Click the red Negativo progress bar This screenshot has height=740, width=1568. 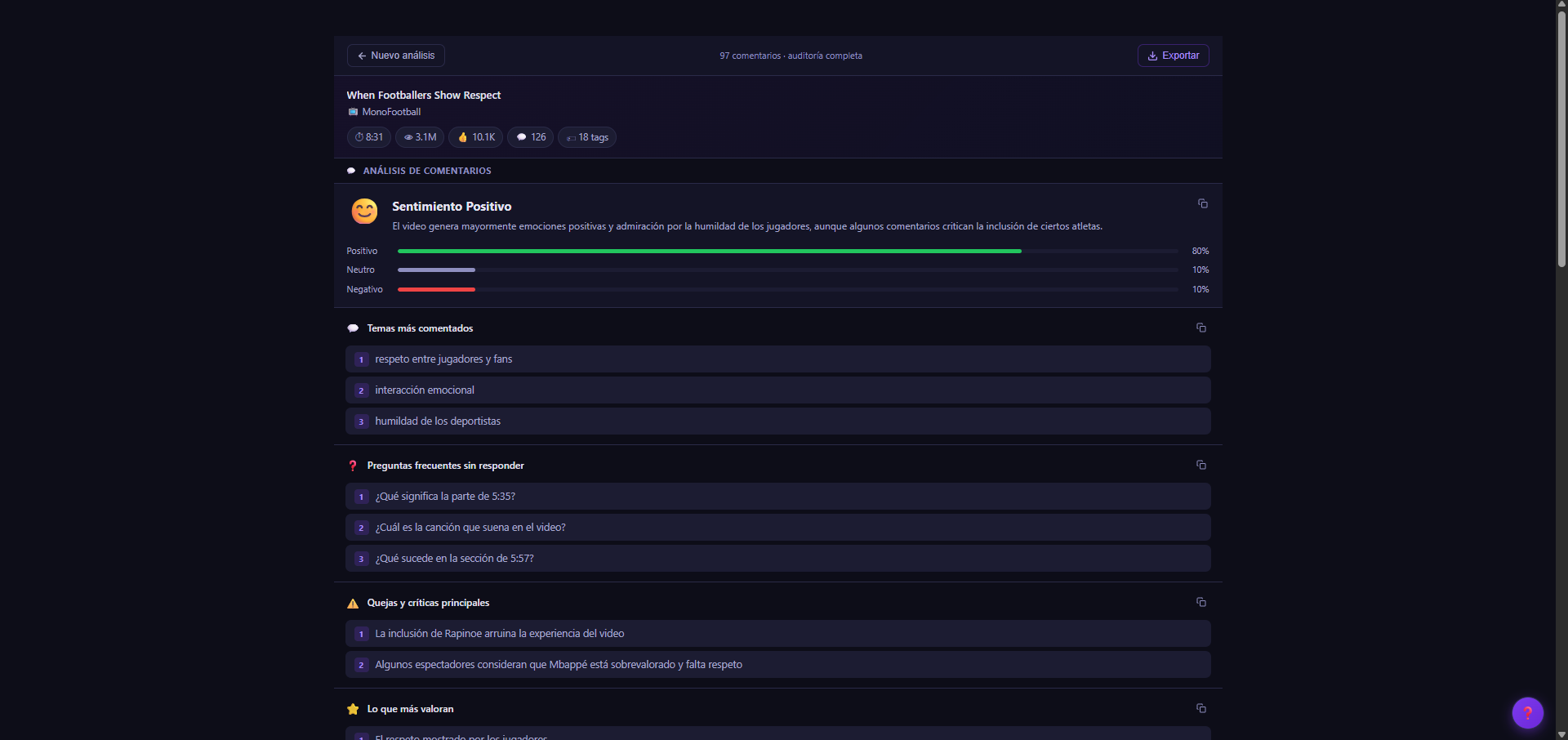(436, 290)
